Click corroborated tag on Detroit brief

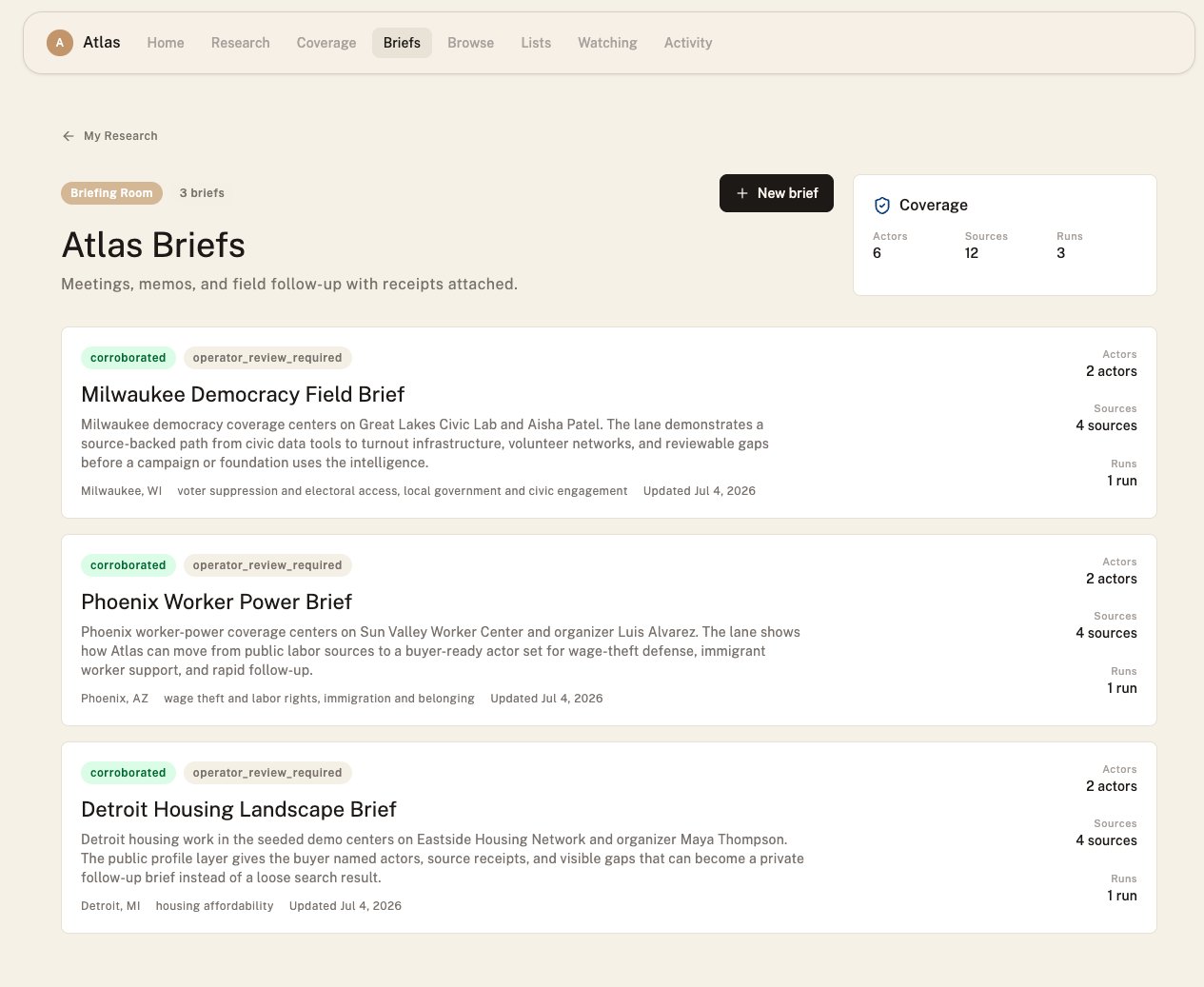coord(128,773)
